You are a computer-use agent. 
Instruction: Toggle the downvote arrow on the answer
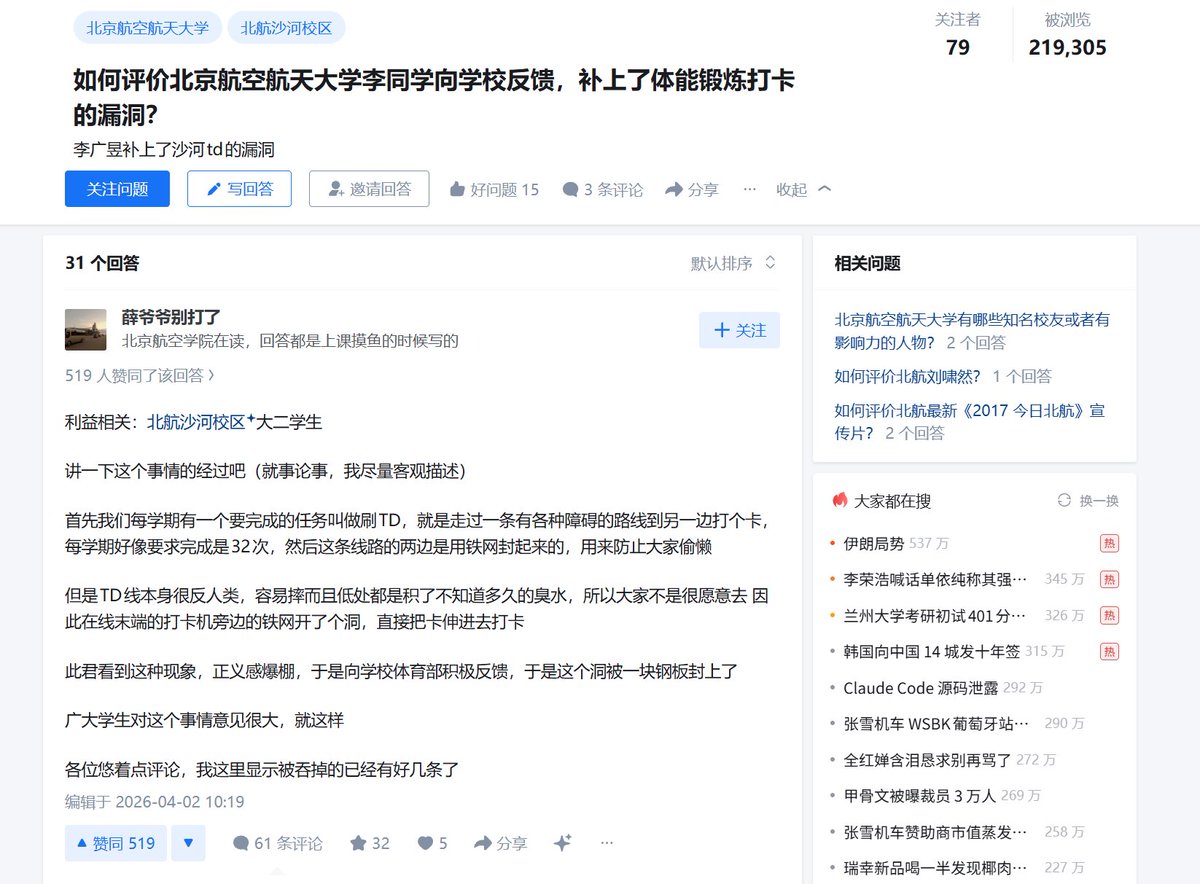coord(188,843)
